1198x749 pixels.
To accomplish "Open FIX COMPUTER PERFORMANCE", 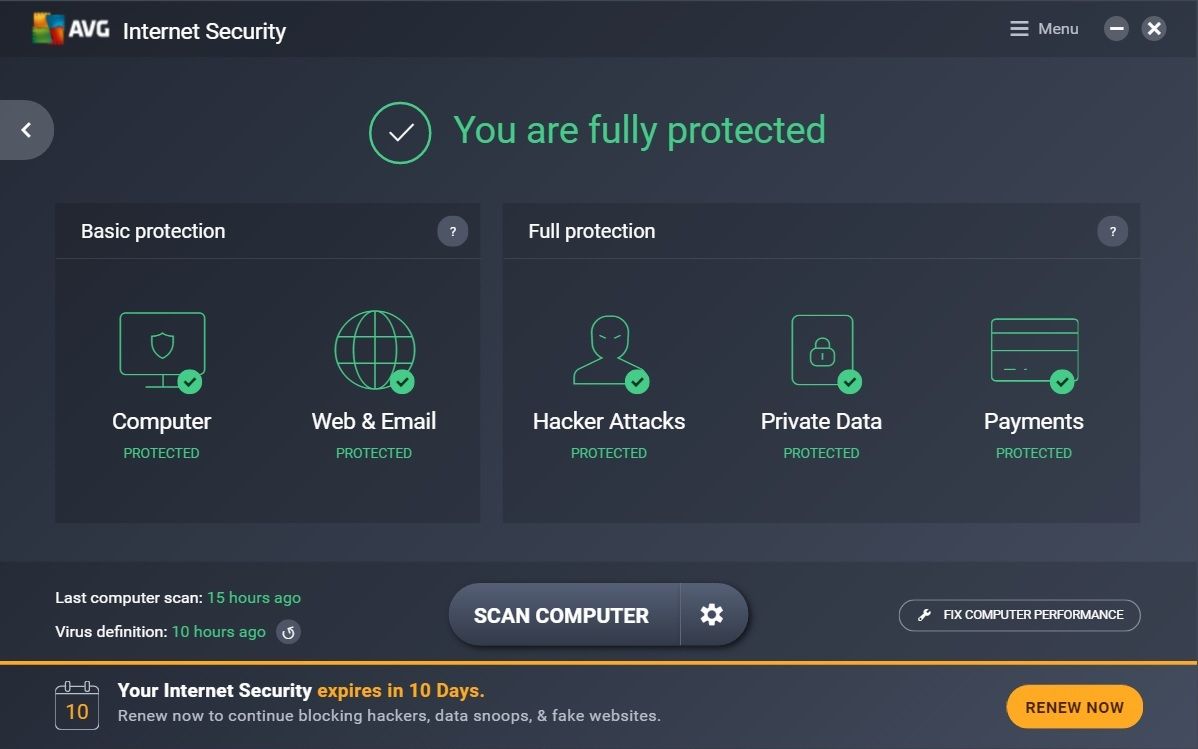I will 1019,615.
